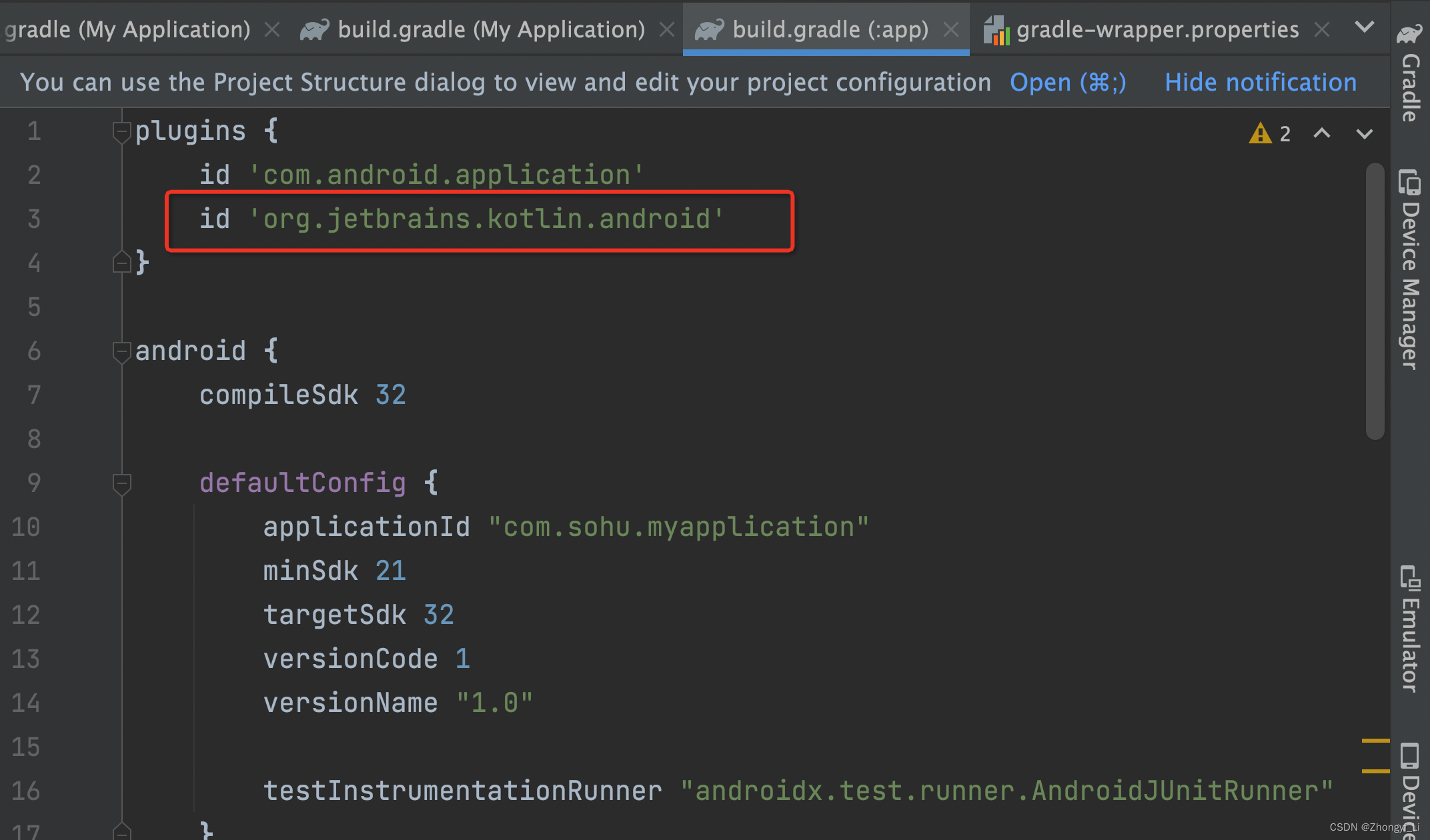Click Hide notification link
1430x840 pixels.
point(1261,82)
